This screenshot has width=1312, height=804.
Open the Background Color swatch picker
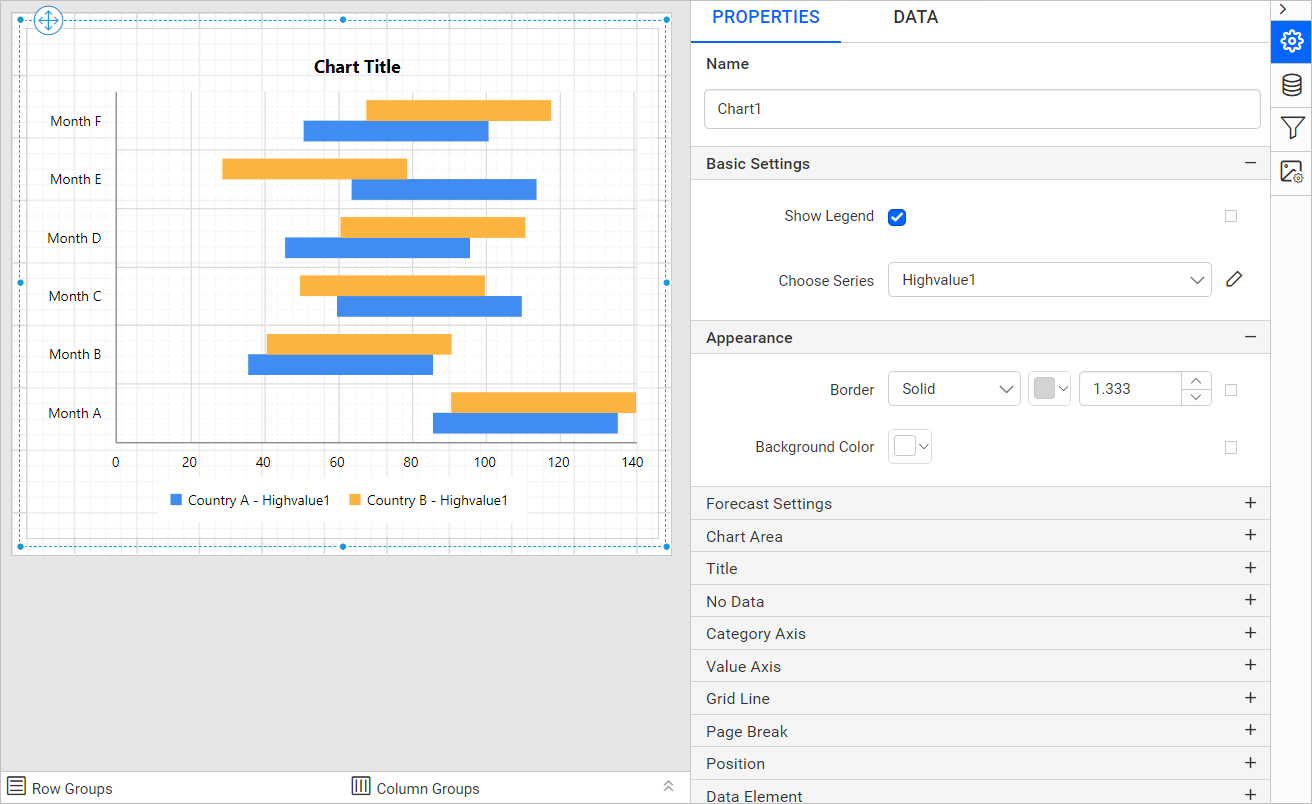click(x=910, y=447)
